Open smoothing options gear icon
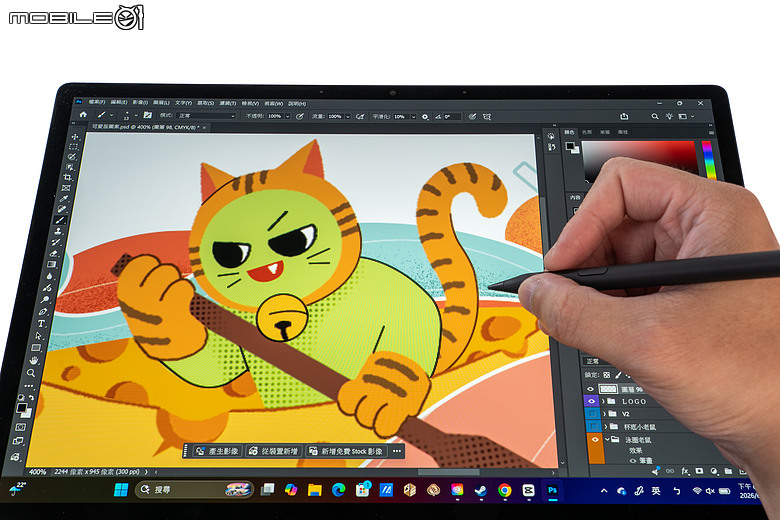Image resolution: width=780 pixels, height=520 pixels. [425, 116]
